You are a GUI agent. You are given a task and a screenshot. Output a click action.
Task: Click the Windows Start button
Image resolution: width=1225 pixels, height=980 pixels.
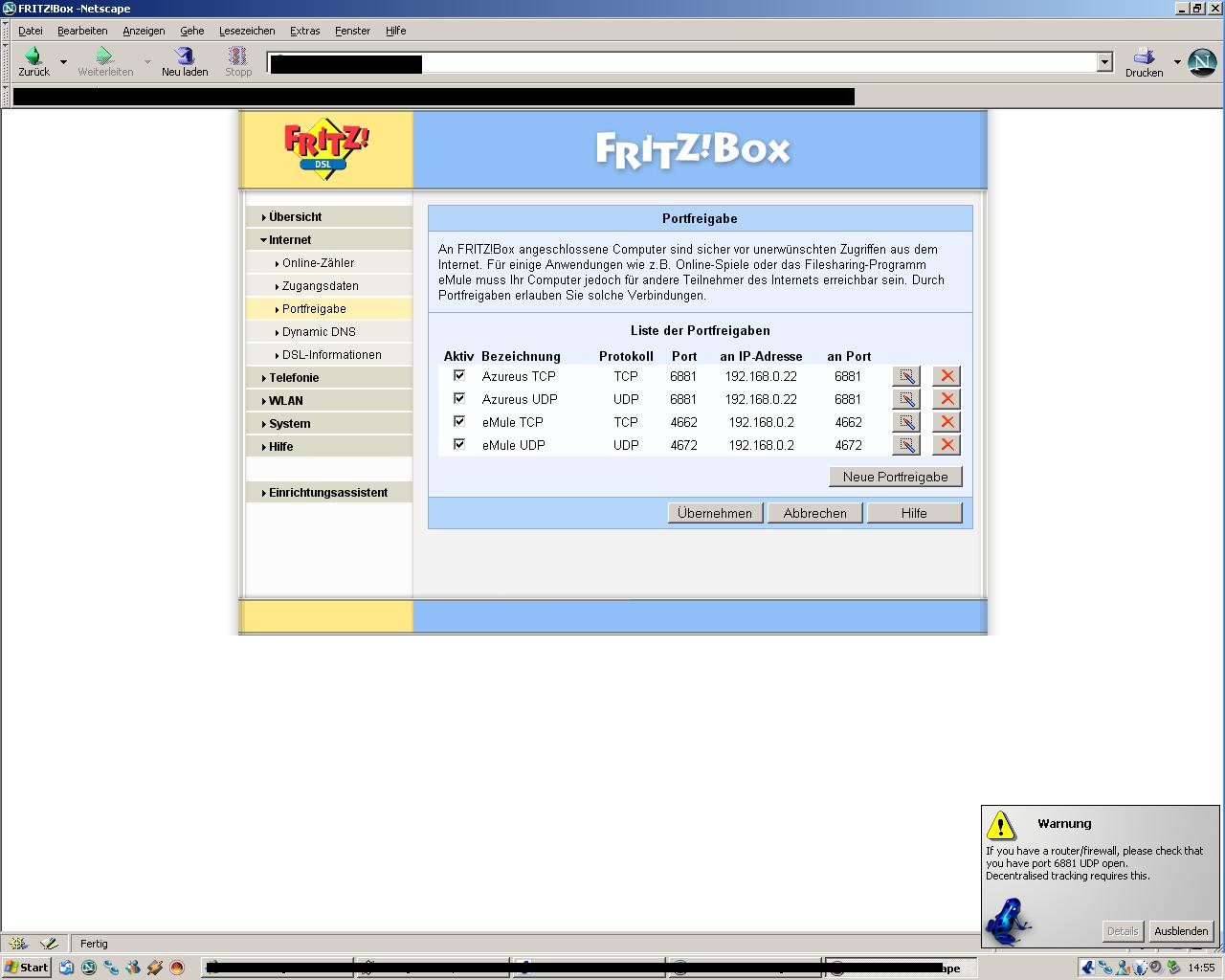[x=27, y=968]
